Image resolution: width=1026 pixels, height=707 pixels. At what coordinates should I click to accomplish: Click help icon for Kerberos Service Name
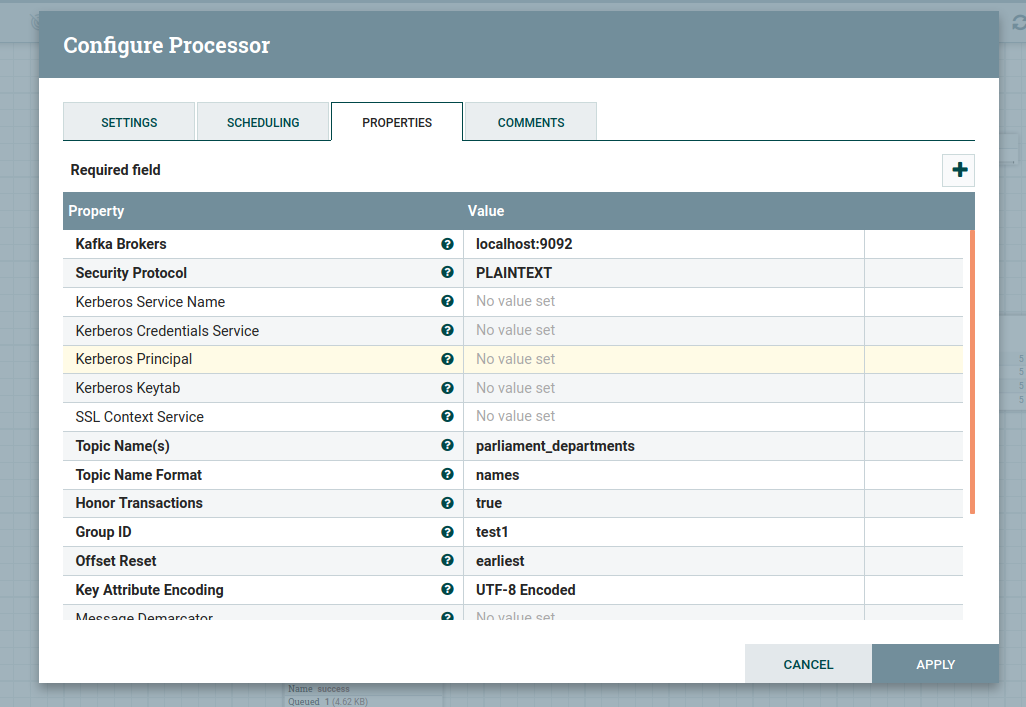(447, 301)
